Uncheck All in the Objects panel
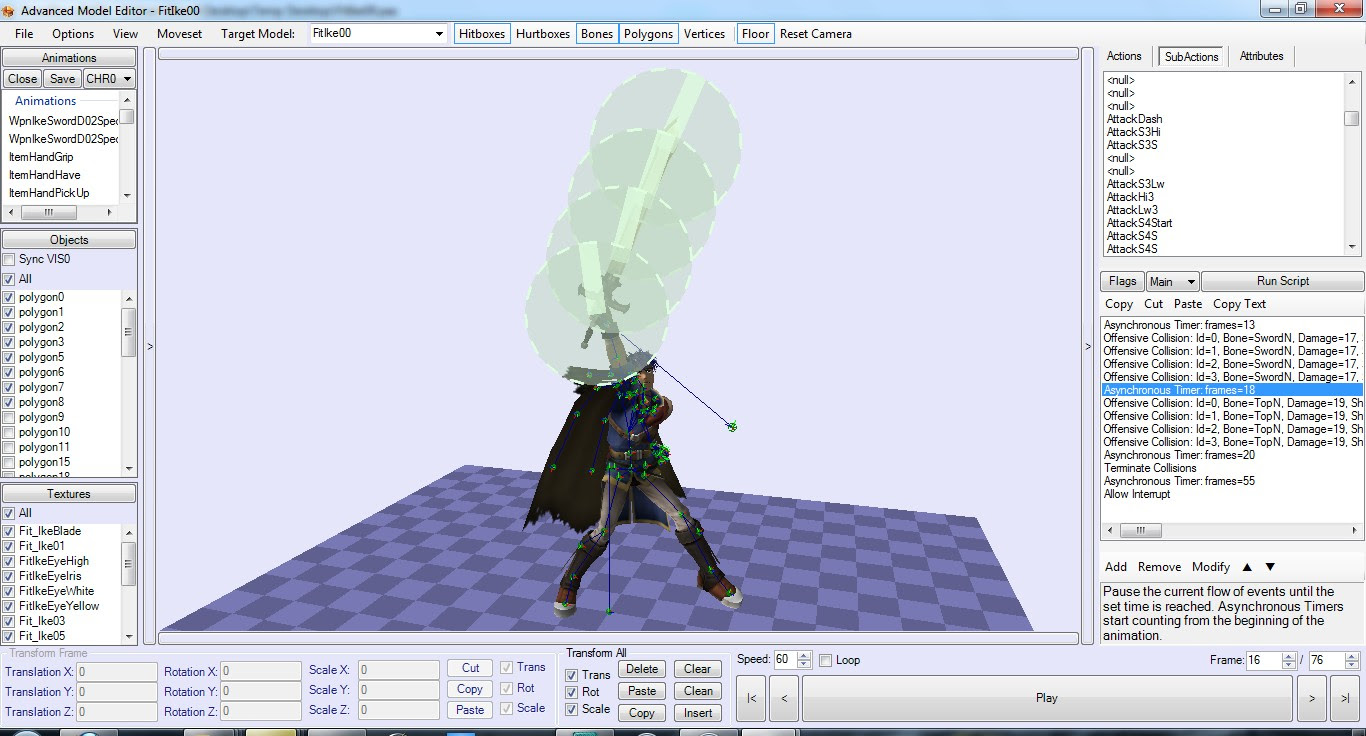This screenshot has height=736, width=1366. click(10, 279)
